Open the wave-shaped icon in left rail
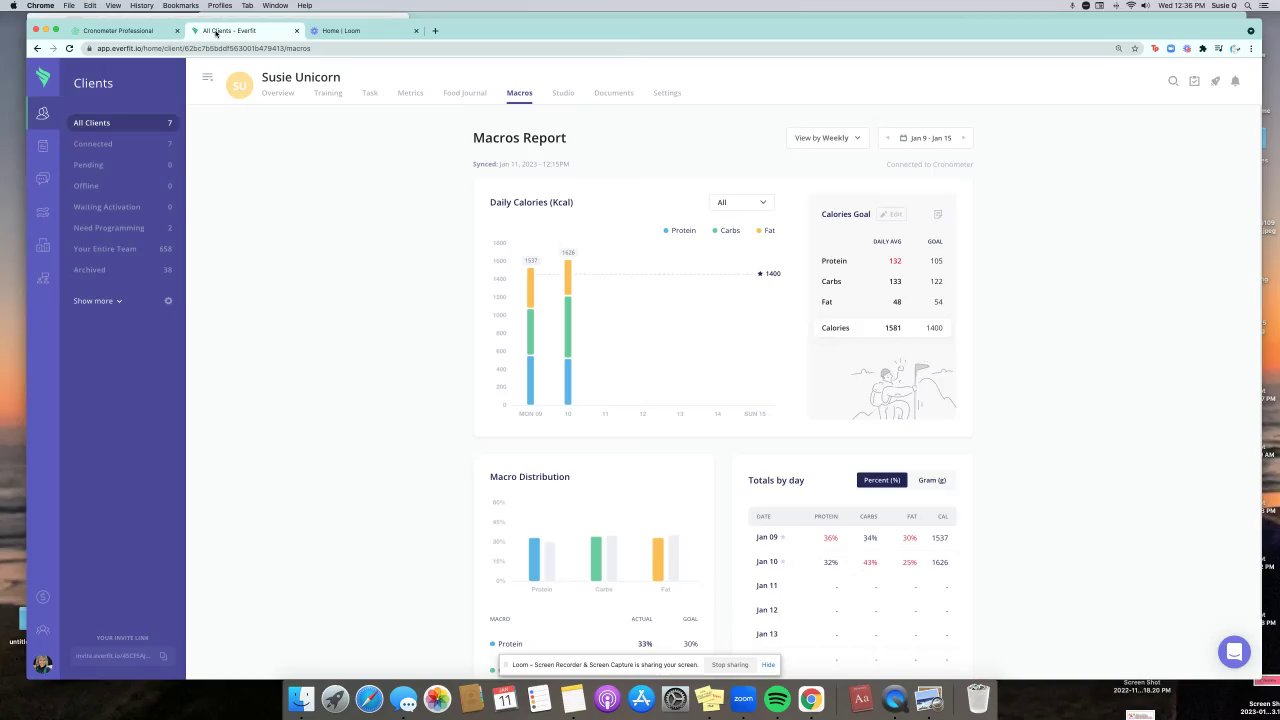This screenshot has width=1280, height=720. click(x=42, y=212)
